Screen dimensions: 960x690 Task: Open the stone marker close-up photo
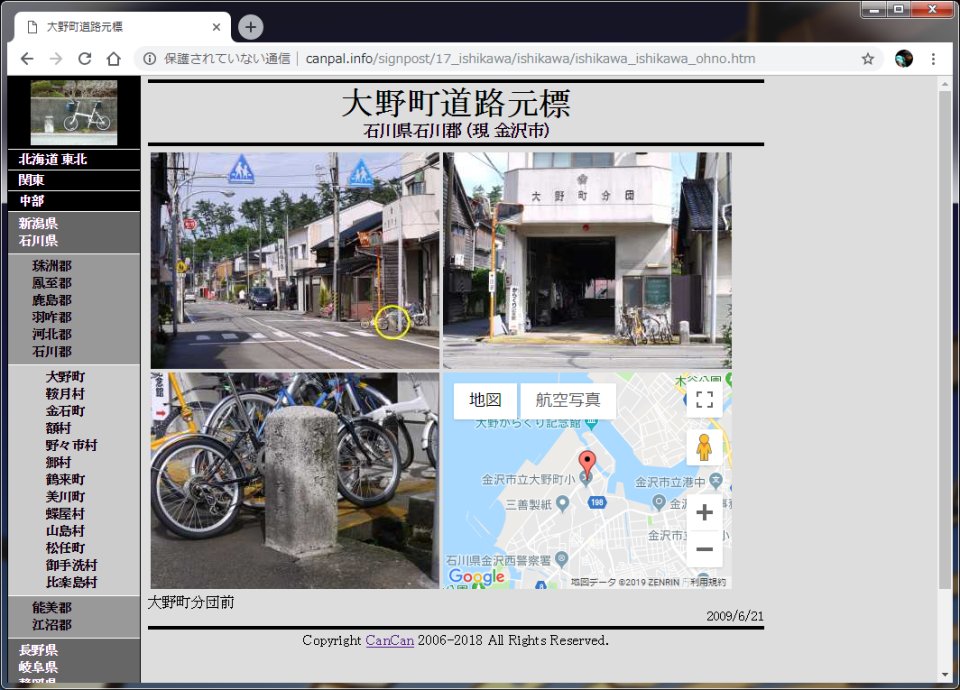(295, 481)
